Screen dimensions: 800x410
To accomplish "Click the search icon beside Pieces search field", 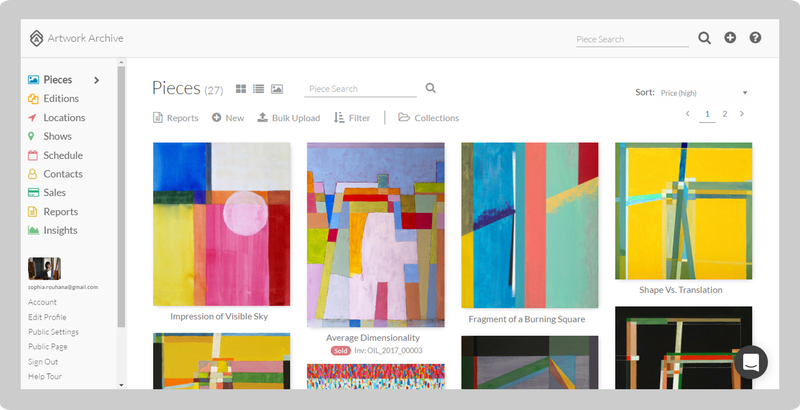I will pos(431,88).
